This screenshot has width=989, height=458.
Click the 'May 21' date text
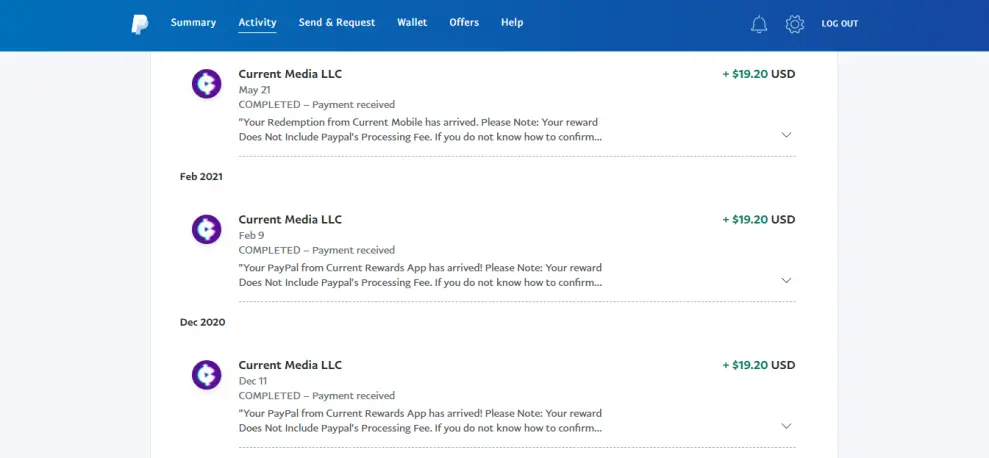click(254, 90)
